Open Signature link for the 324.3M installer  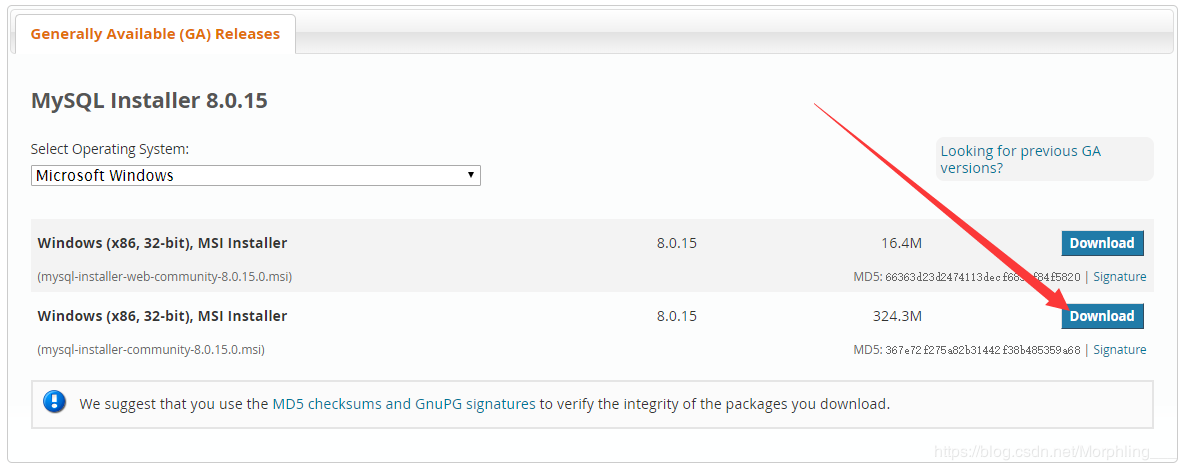(x=1119, y=350)
